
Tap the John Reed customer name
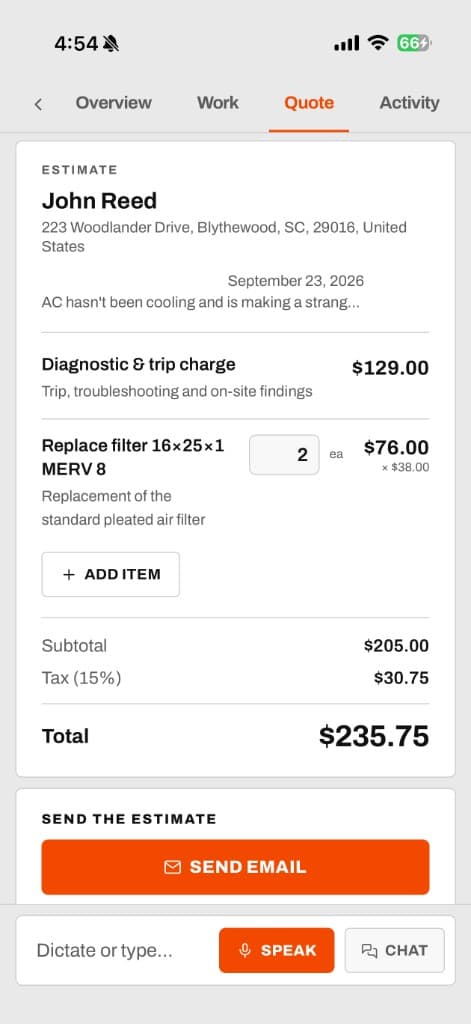(99, 200)
